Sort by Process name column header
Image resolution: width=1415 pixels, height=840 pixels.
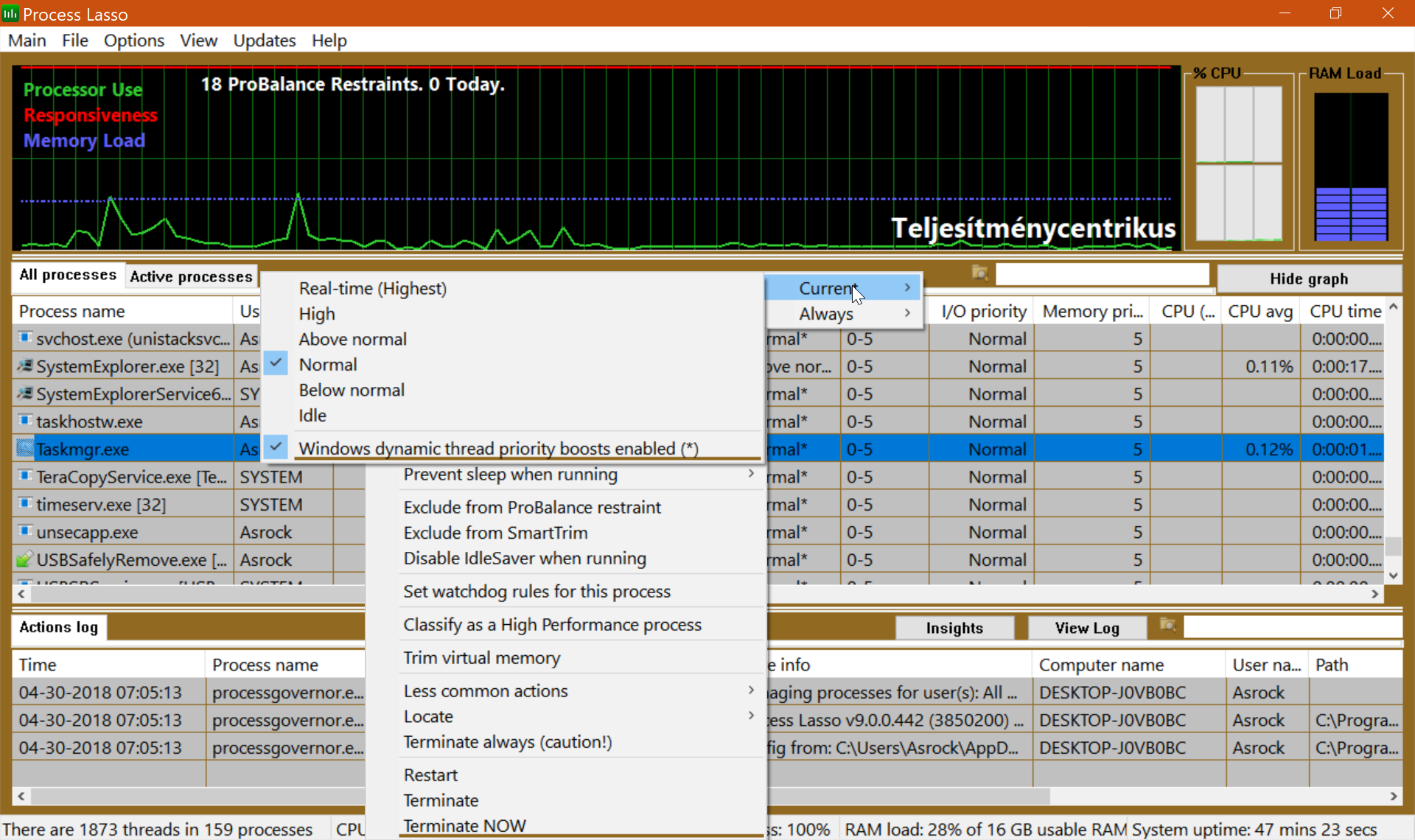[122, 311]
